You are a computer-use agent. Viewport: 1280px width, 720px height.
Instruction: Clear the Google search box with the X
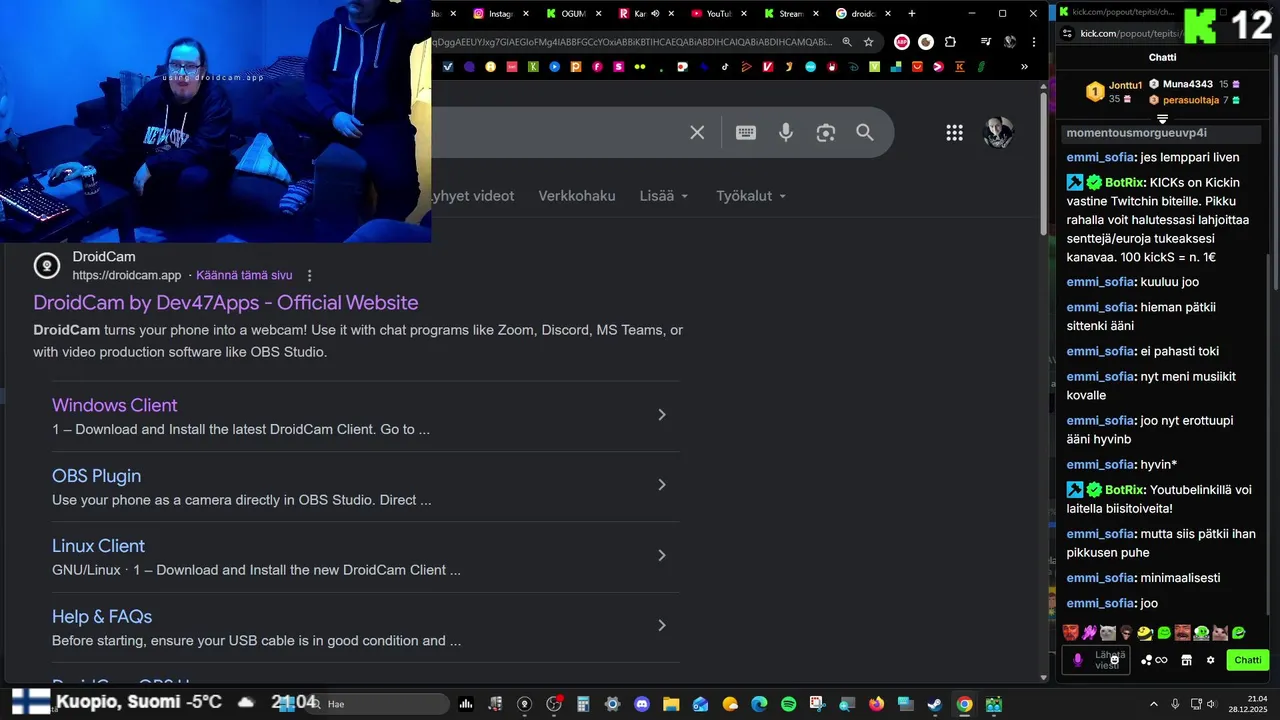click(697, 132)
